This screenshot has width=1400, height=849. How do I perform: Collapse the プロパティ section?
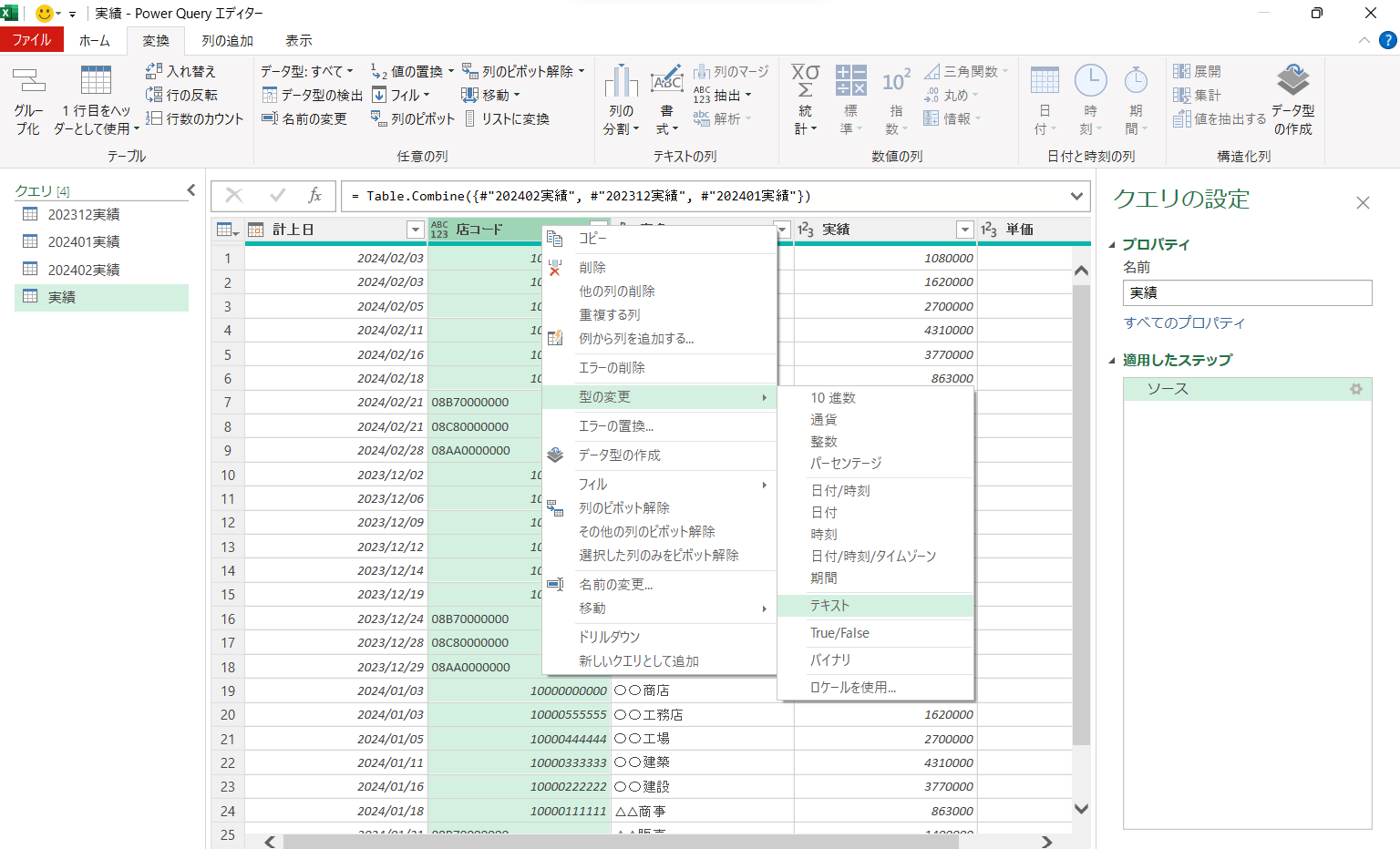pos(1112,244)
